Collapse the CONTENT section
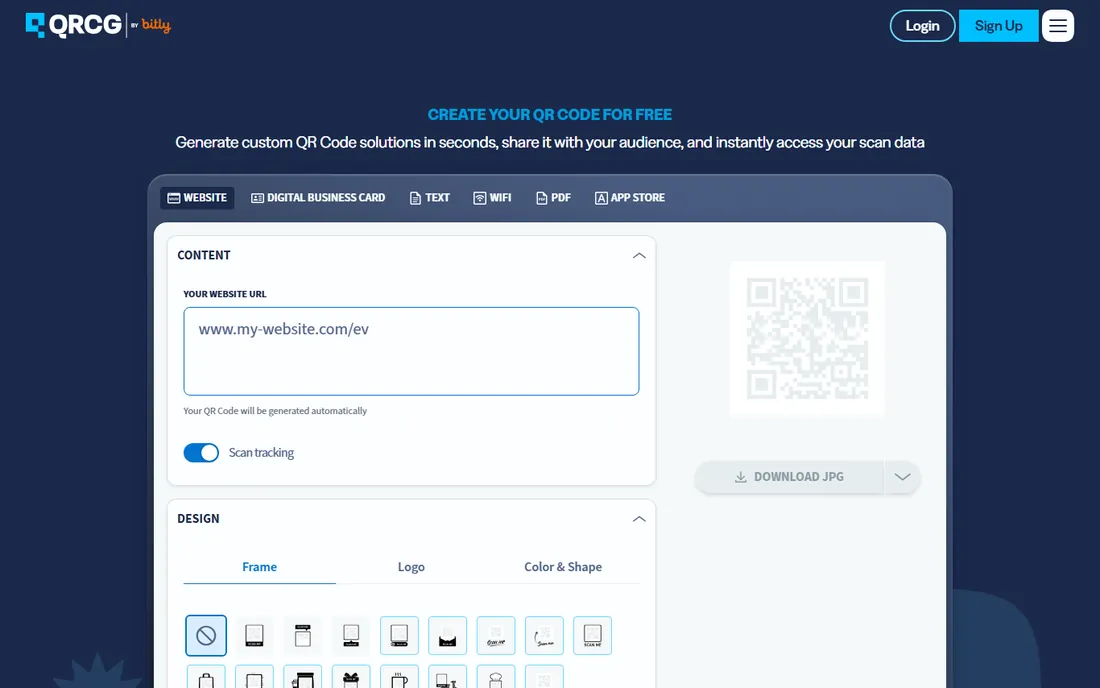1100x688 pixels. click(639, 255)
